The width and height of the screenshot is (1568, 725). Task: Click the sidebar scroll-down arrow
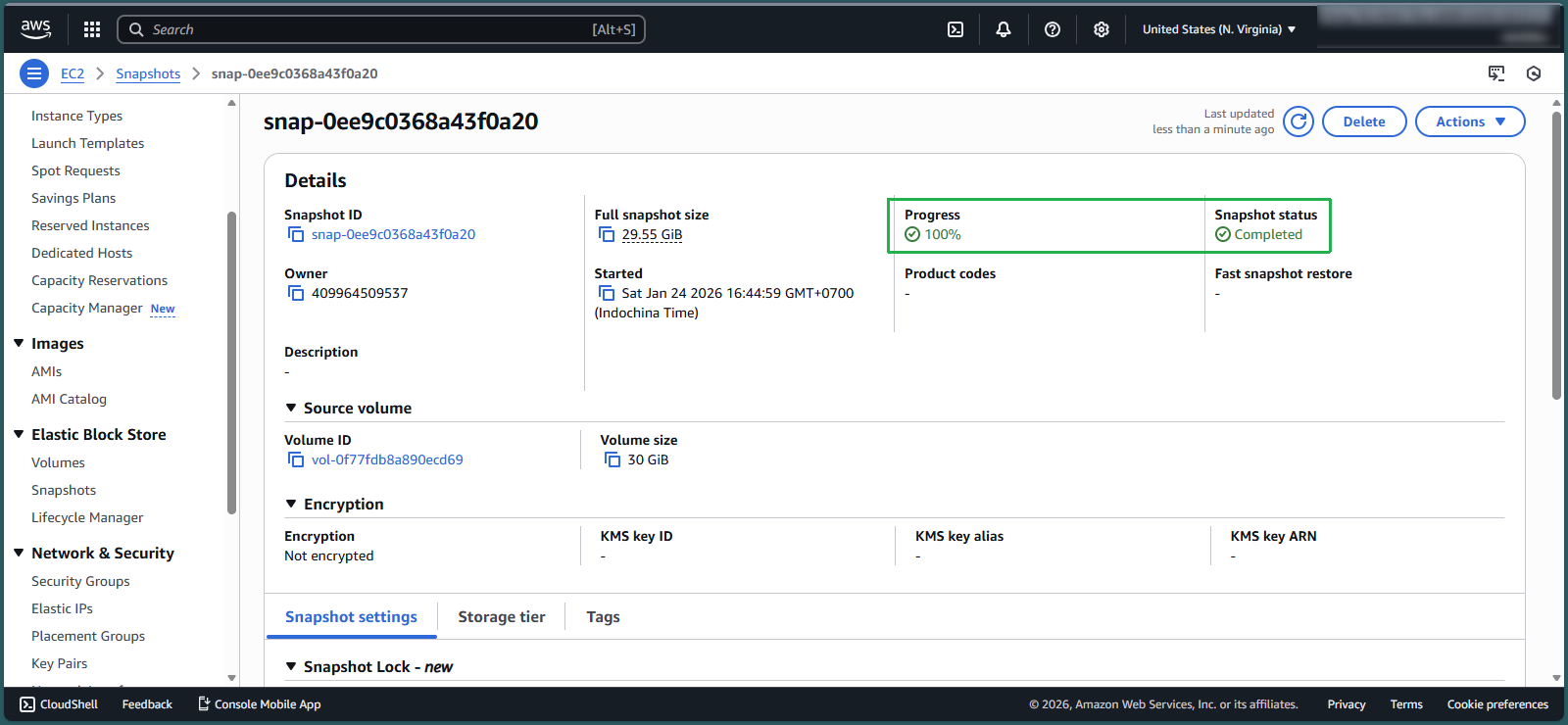pos(232,678)
